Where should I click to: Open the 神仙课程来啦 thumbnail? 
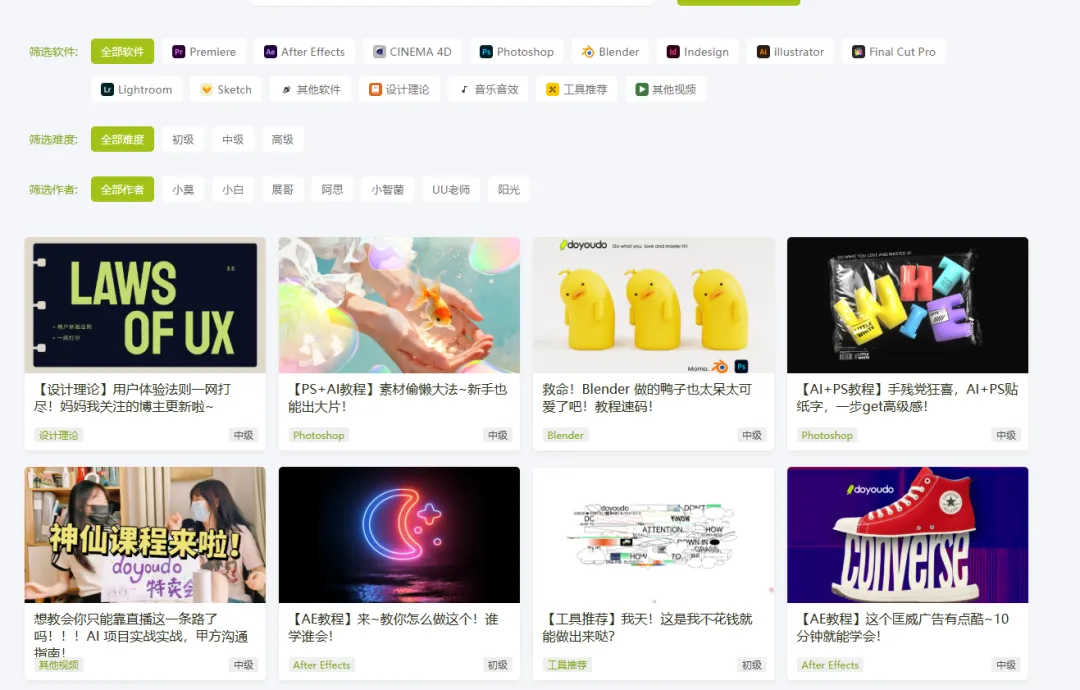coord(145,535)
